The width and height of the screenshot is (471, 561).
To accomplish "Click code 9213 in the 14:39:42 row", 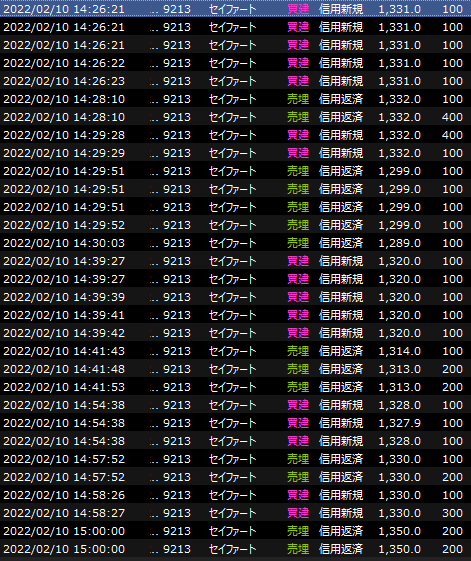I will [x=177, y=333].
